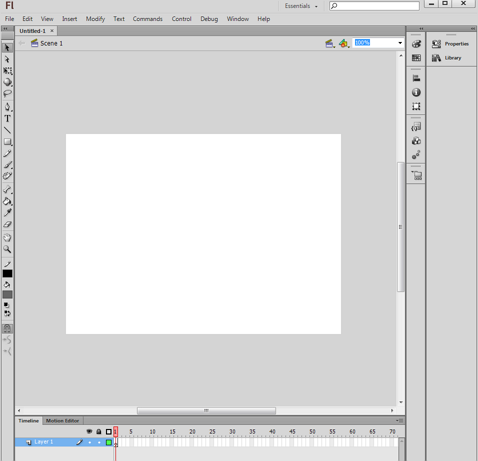Select the Text tool
Image resolution: width=478 pixels, height=461 pixels.
[x=7, y=119]
